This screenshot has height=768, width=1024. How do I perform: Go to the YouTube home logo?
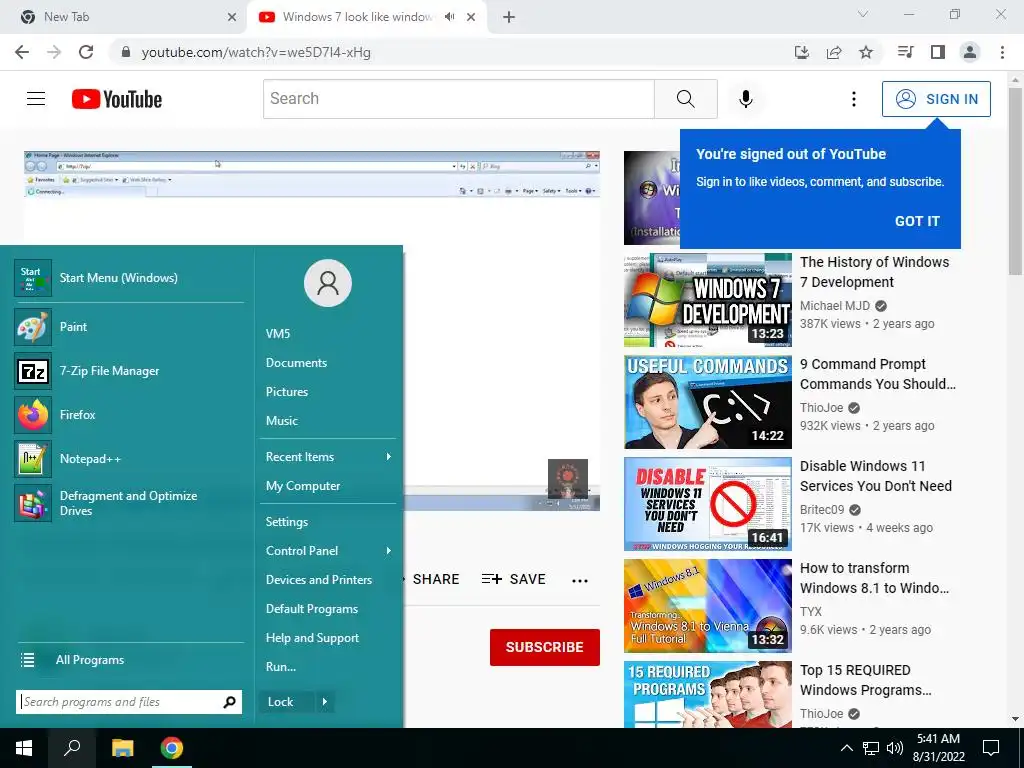[x=117, y=99]
